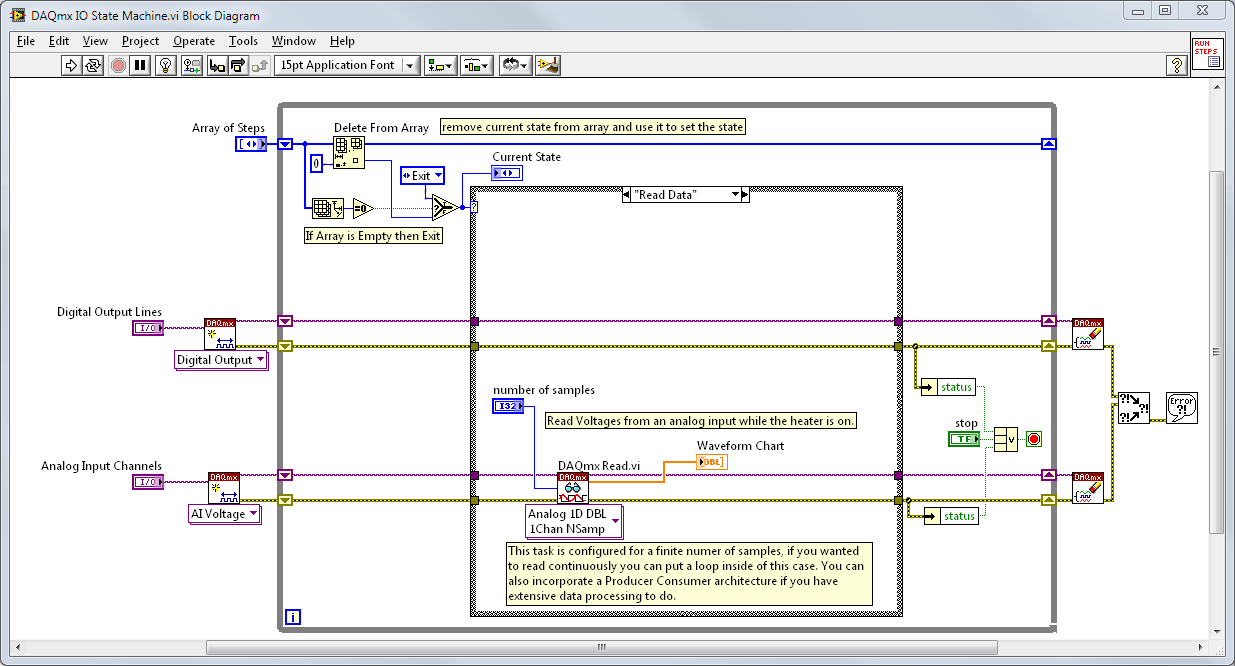The width and height of the screenshot is (1235, 666).
Task: Expand the "Read Data" case selector
Action: click(x=735, y=195)
